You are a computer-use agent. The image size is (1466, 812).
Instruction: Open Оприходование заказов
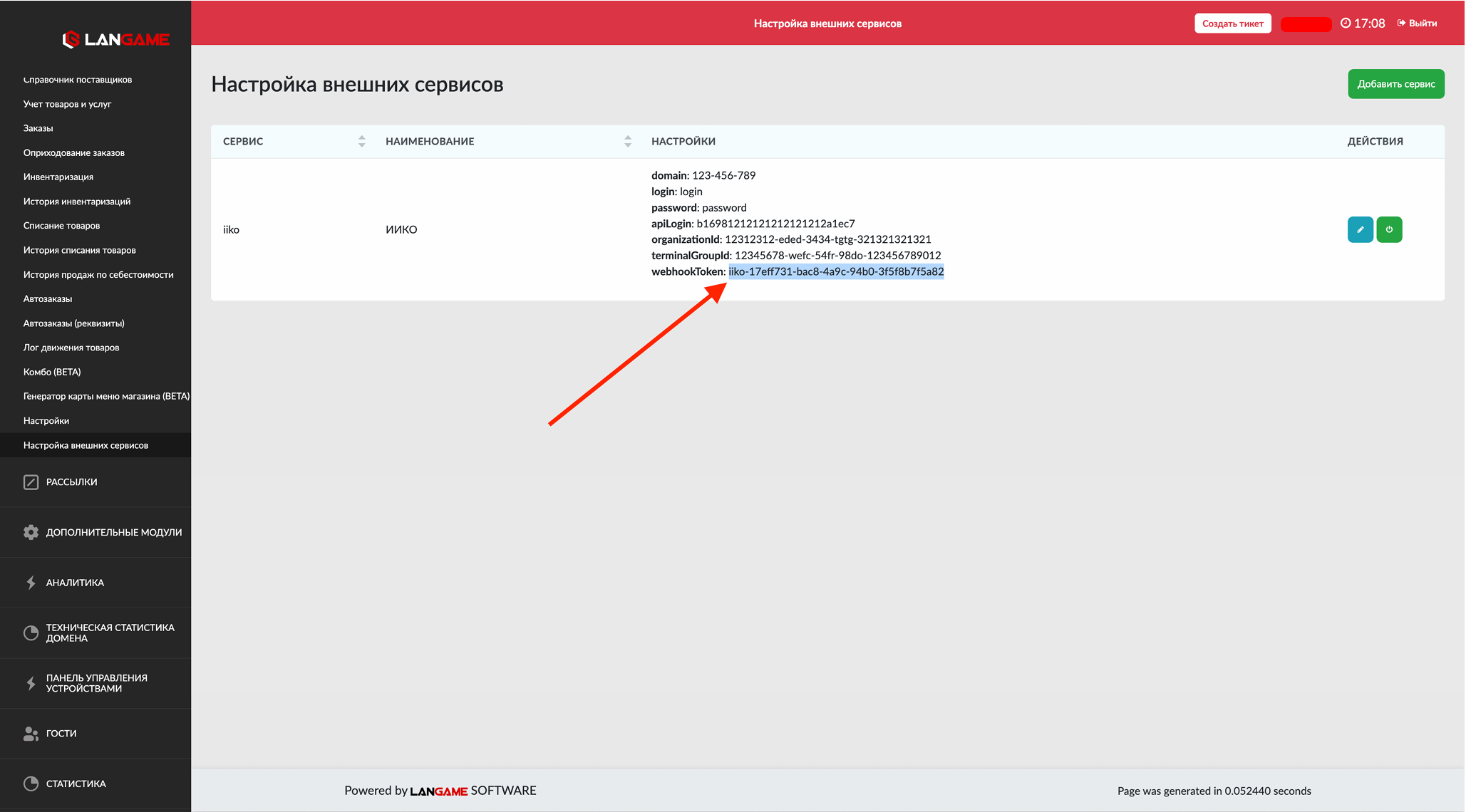73,152
